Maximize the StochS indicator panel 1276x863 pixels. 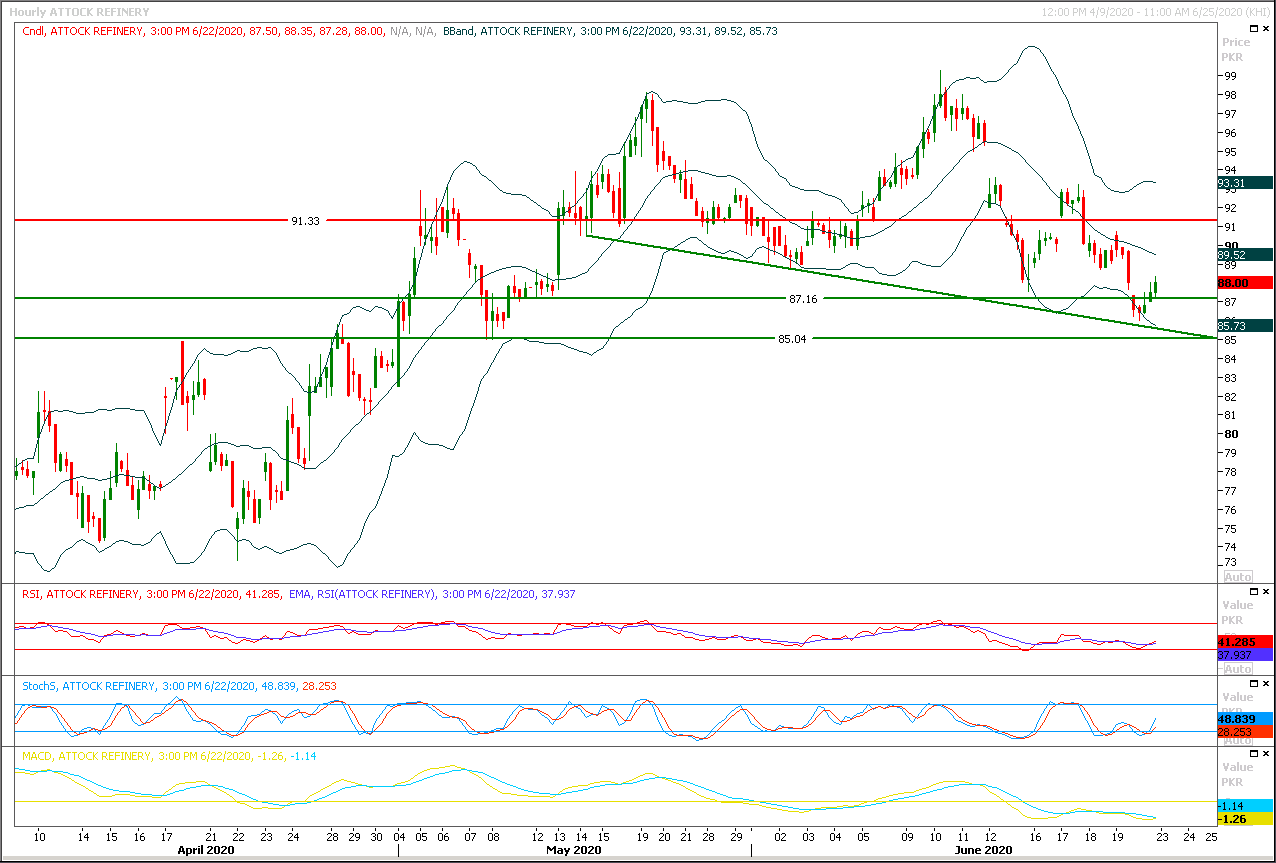[x=1254, y=685]
